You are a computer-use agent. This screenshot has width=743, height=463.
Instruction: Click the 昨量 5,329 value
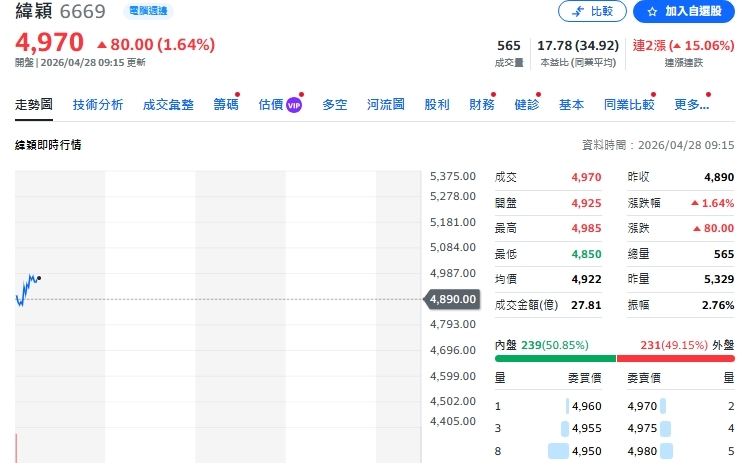tap(719, 279)
